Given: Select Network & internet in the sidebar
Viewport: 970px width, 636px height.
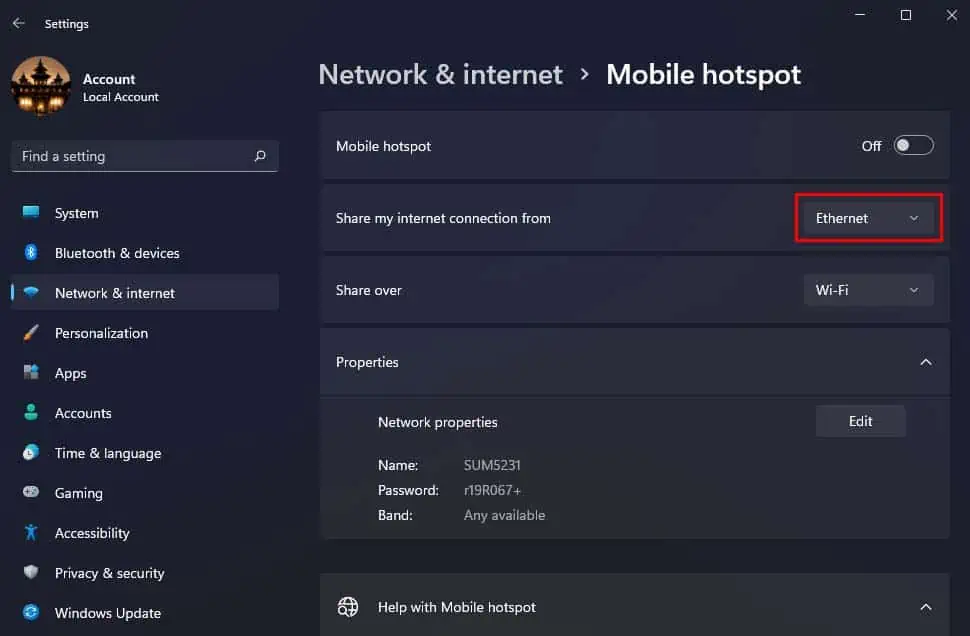Looking at the screenshot, I should pyautogui.click(x=115, y=293).
